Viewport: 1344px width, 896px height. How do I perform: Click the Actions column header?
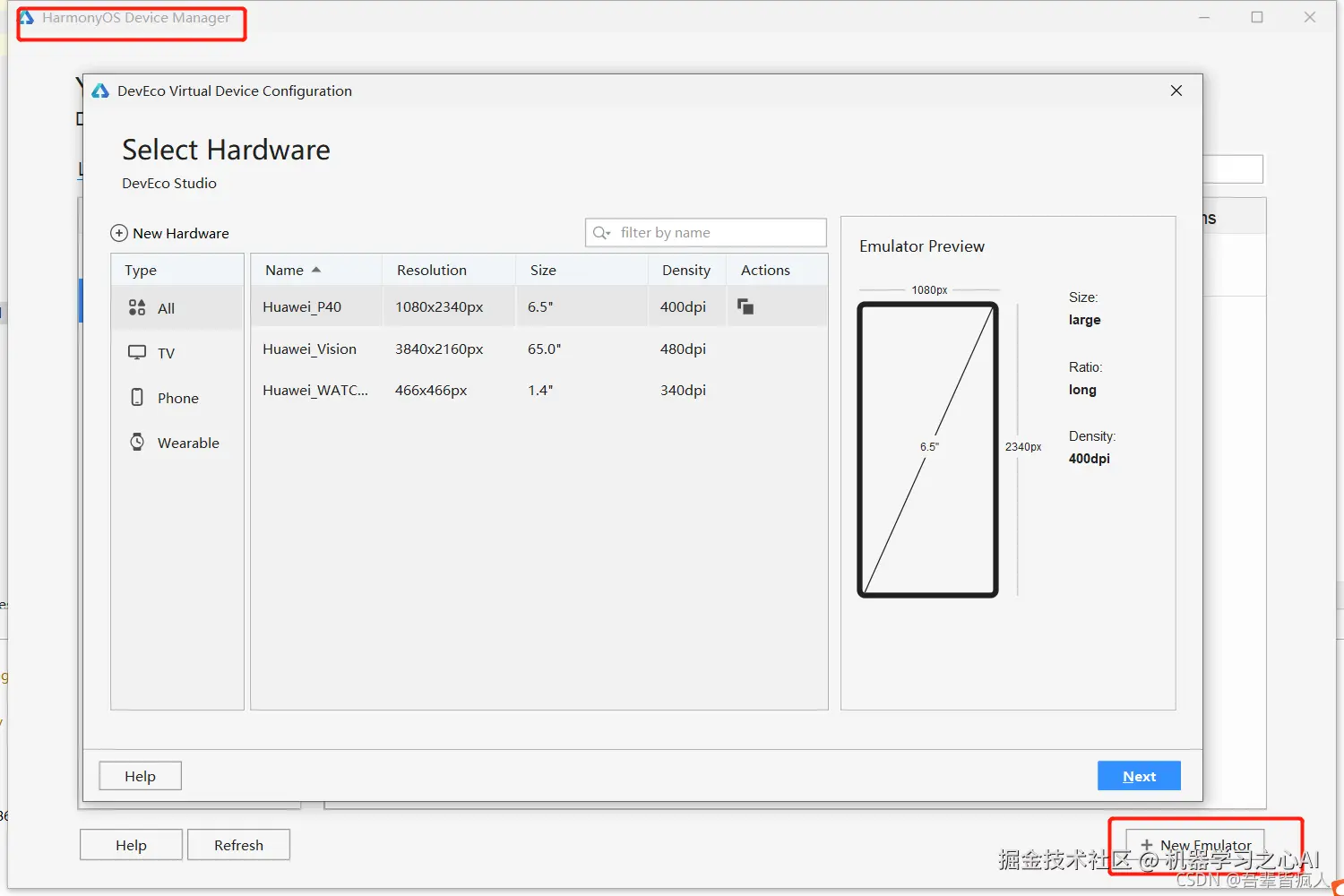tap(777, 270)
